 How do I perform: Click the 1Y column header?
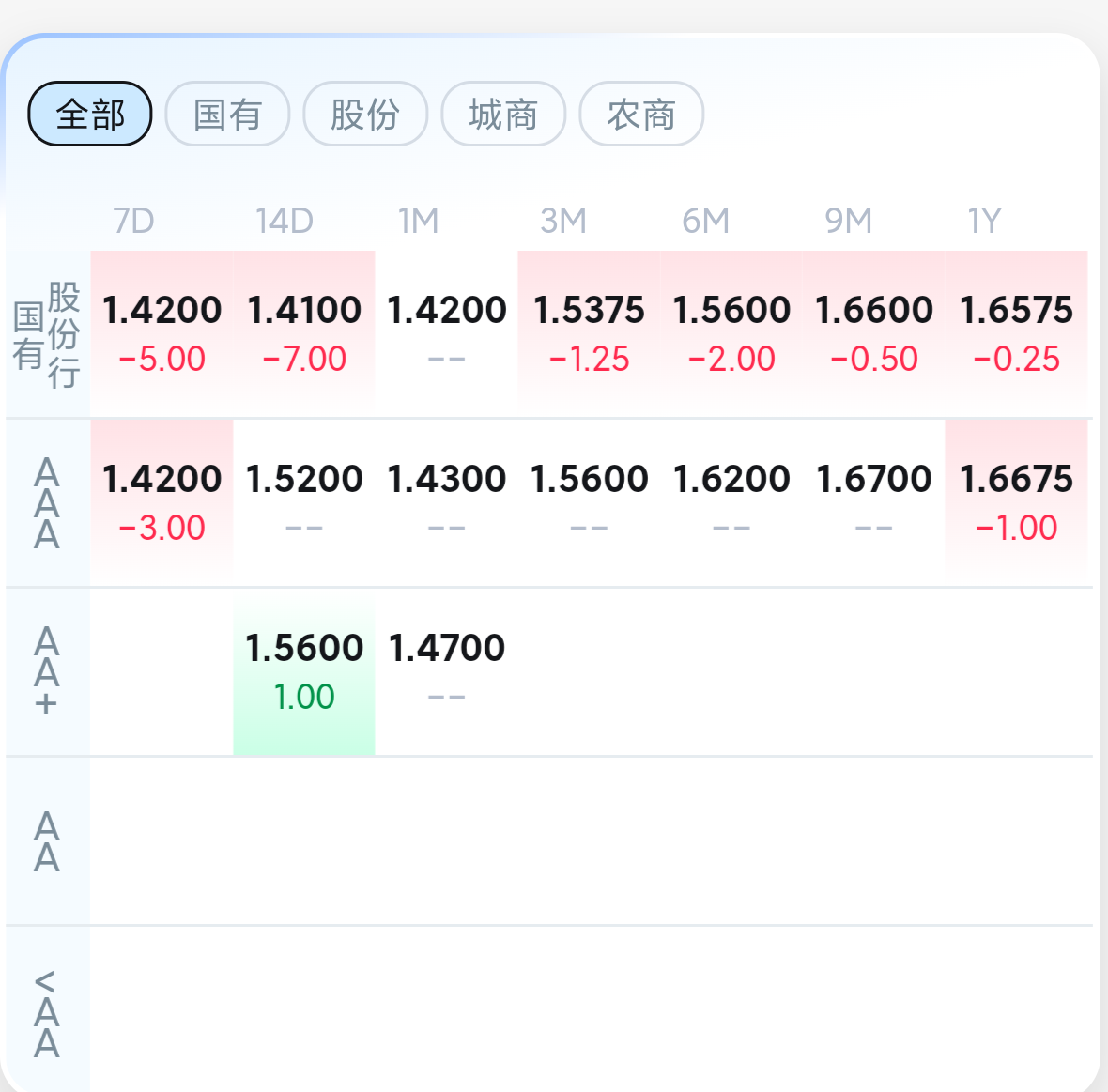(984, 221)
